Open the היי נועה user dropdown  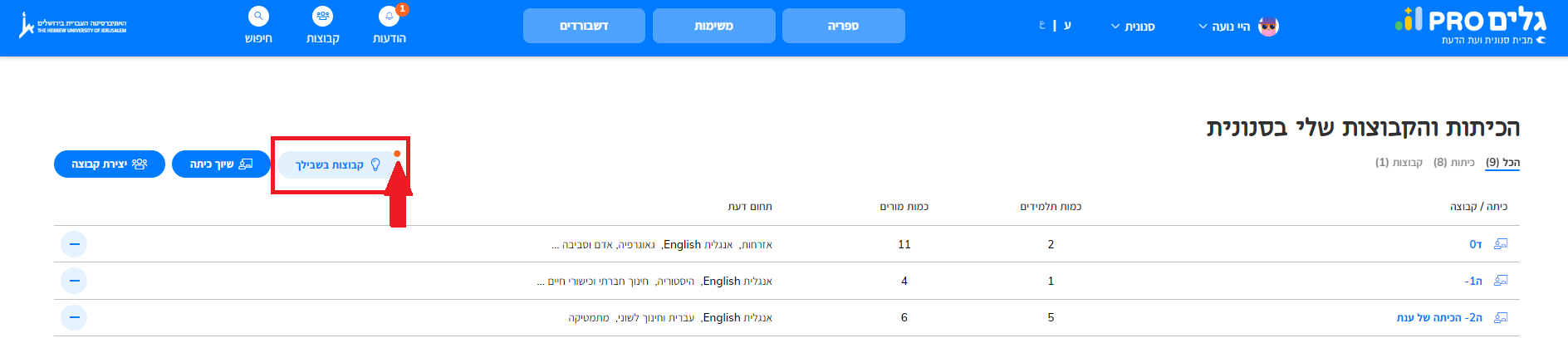pyautogui.click(x=1224, y=27)
